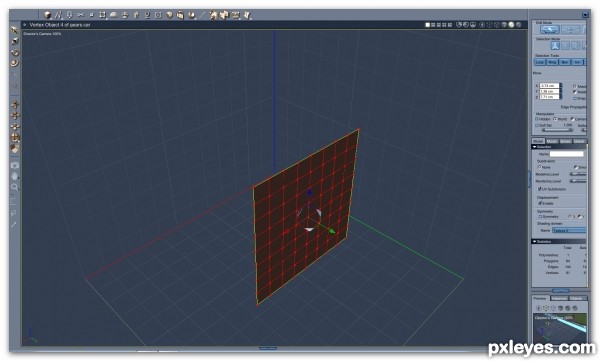
Task: Choose the magnifier zoom tool in left toolbar
Action: coord(15,187)
